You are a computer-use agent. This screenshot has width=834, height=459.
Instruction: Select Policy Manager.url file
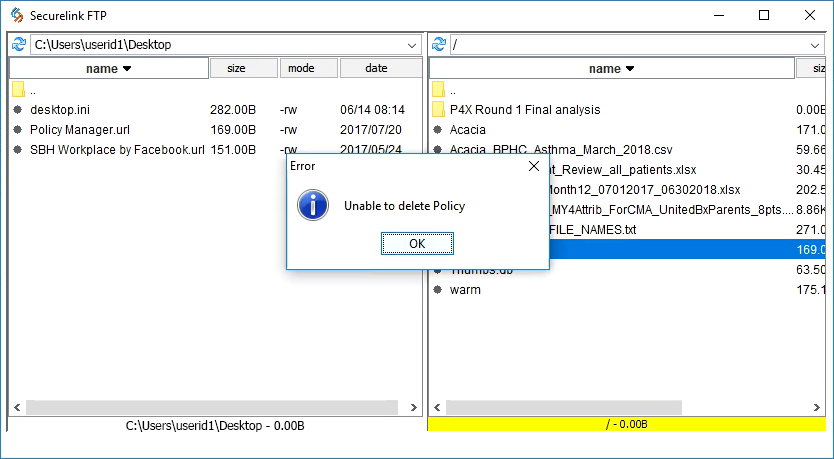tap(79, 130)
